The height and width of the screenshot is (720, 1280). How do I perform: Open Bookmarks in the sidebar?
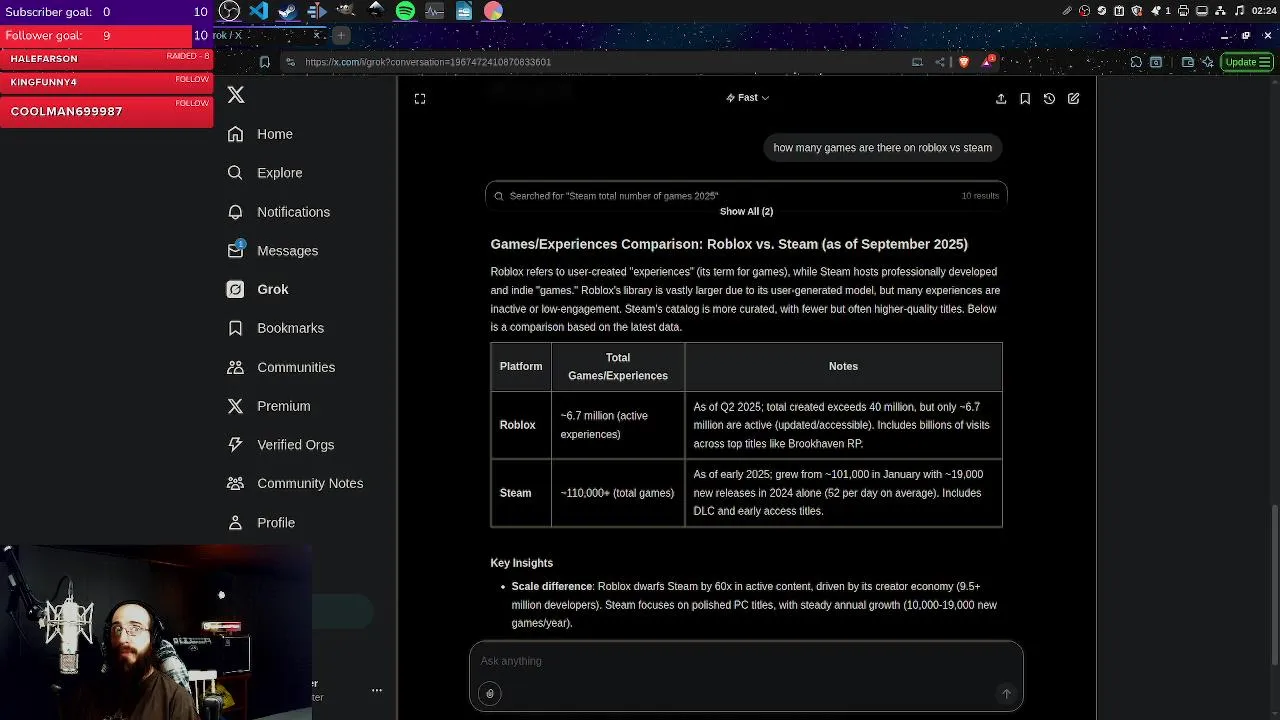275,328
